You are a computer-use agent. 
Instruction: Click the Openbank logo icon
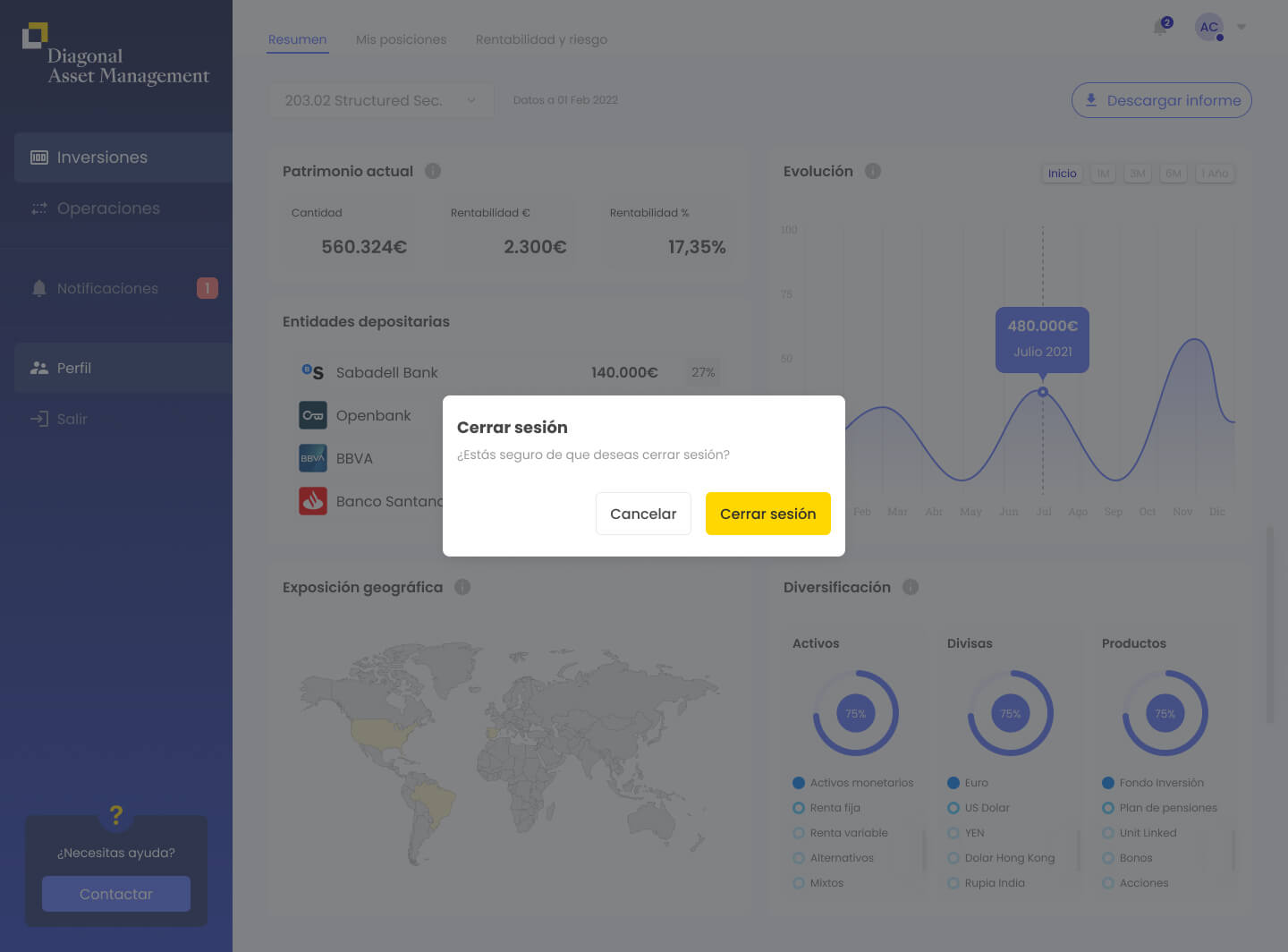(313, 415)
